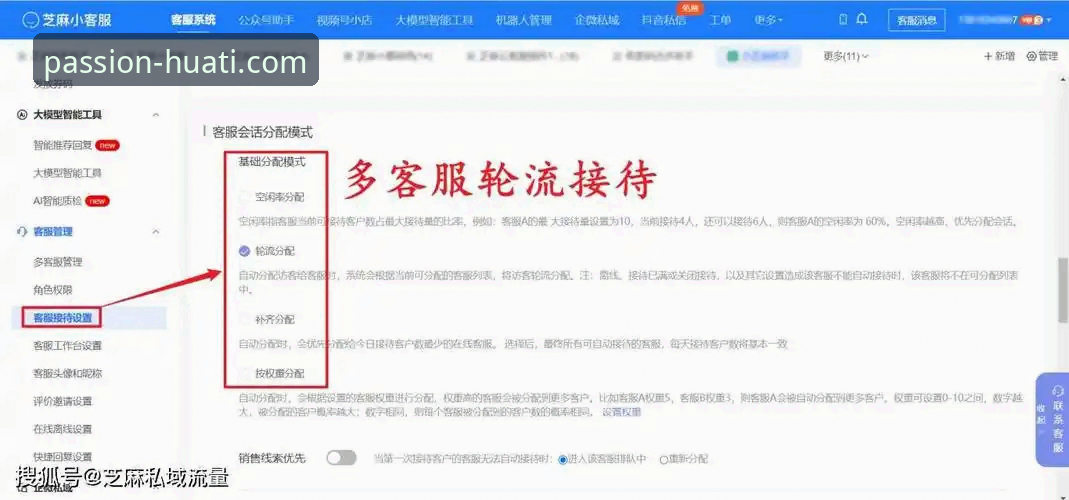Open the notification bell

click(x=862, y=19)
